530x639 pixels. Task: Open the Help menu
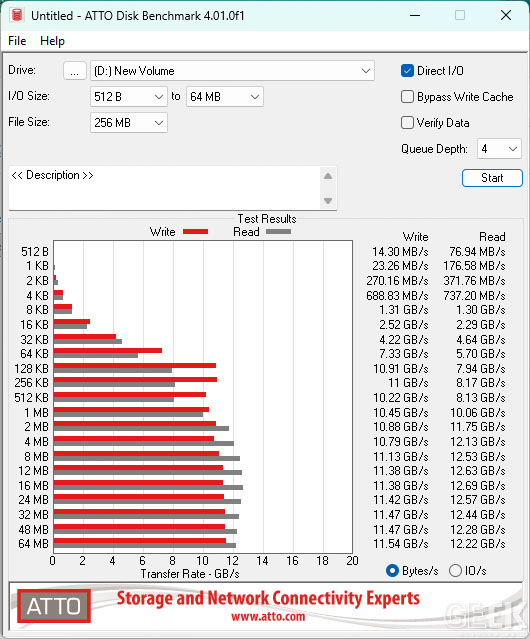[52, 41]
